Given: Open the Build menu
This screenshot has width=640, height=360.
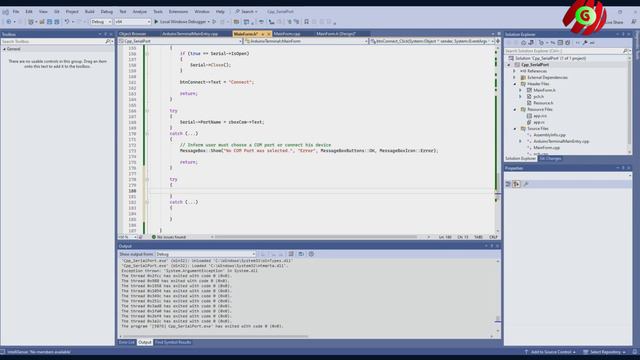Looking at the screenshot, I should click(89, 11).
